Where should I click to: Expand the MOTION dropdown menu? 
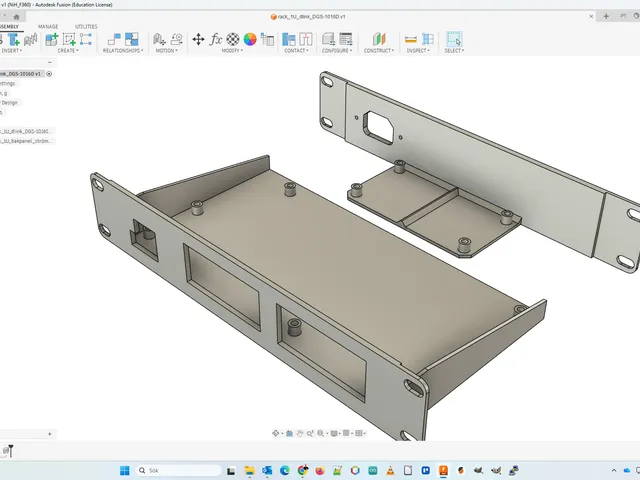[167, 51]
